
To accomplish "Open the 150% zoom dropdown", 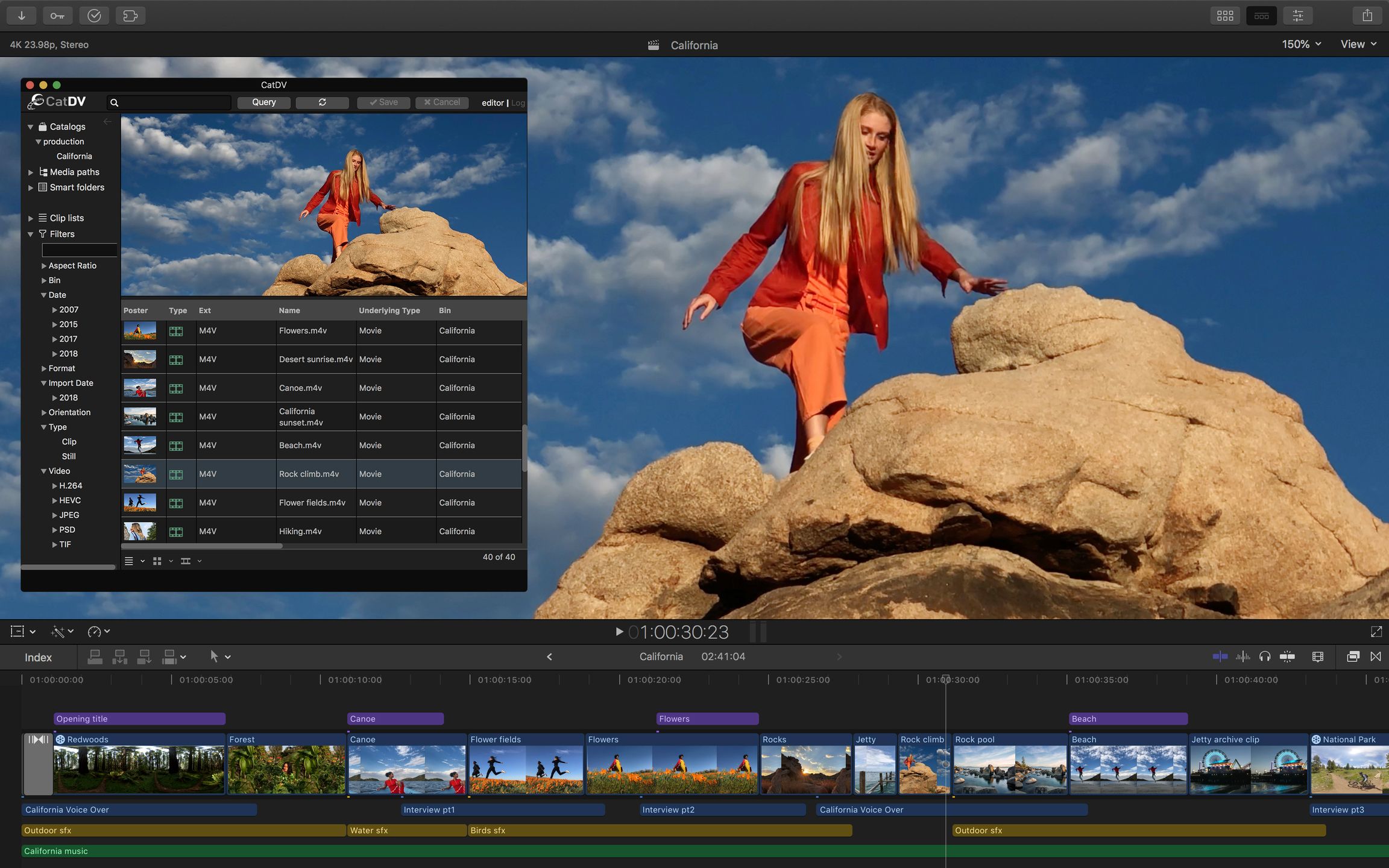I will pyautogui.click(x=1300, y=44).
